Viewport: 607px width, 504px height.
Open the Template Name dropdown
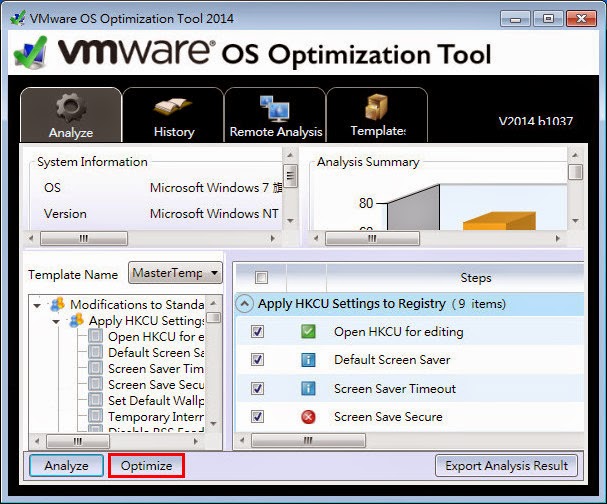[x=175, y=273]
